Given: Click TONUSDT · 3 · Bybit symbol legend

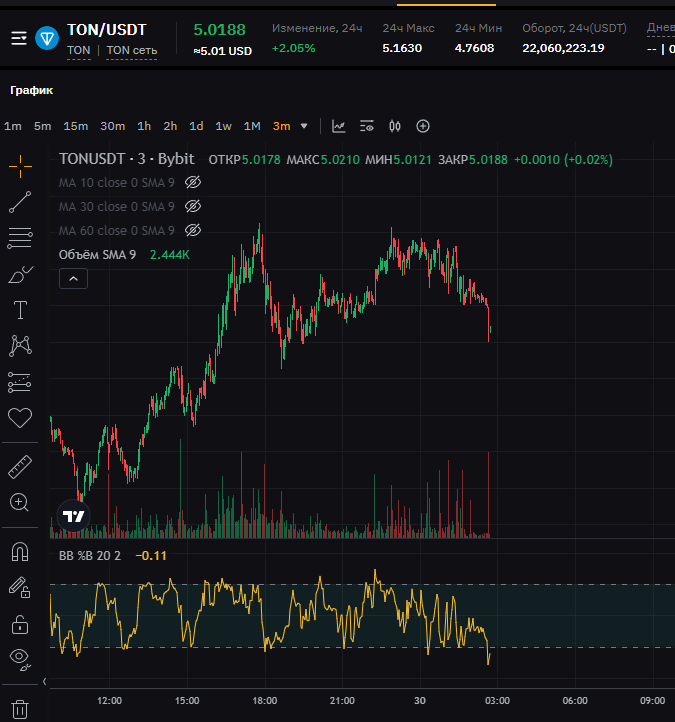Looking at the screenshot, I should [x=127, y=159].
